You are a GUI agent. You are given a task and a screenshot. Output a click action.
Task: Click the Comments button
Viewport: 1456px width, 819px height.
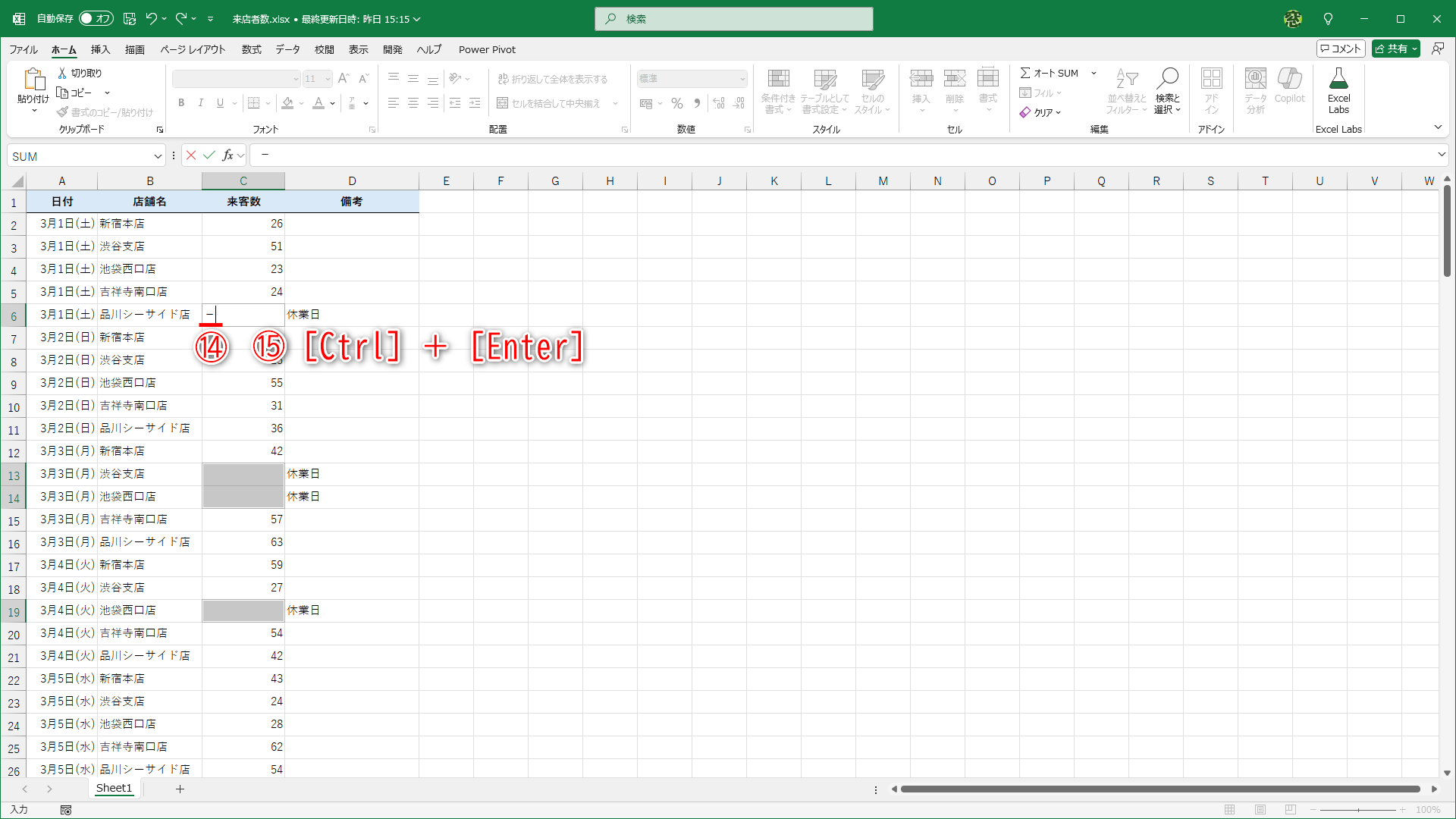coord(1341,49)
